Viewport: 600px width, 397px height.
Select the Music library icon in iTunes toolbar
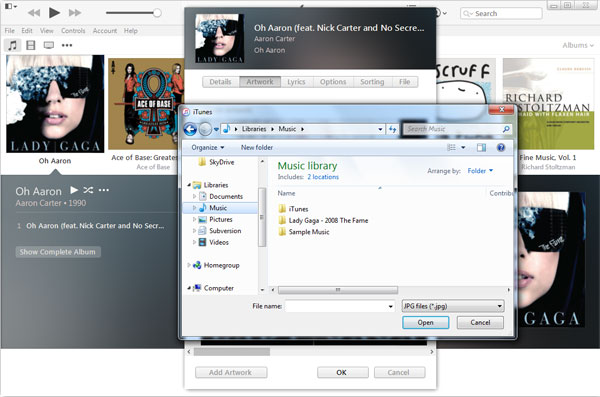[12, 45]
